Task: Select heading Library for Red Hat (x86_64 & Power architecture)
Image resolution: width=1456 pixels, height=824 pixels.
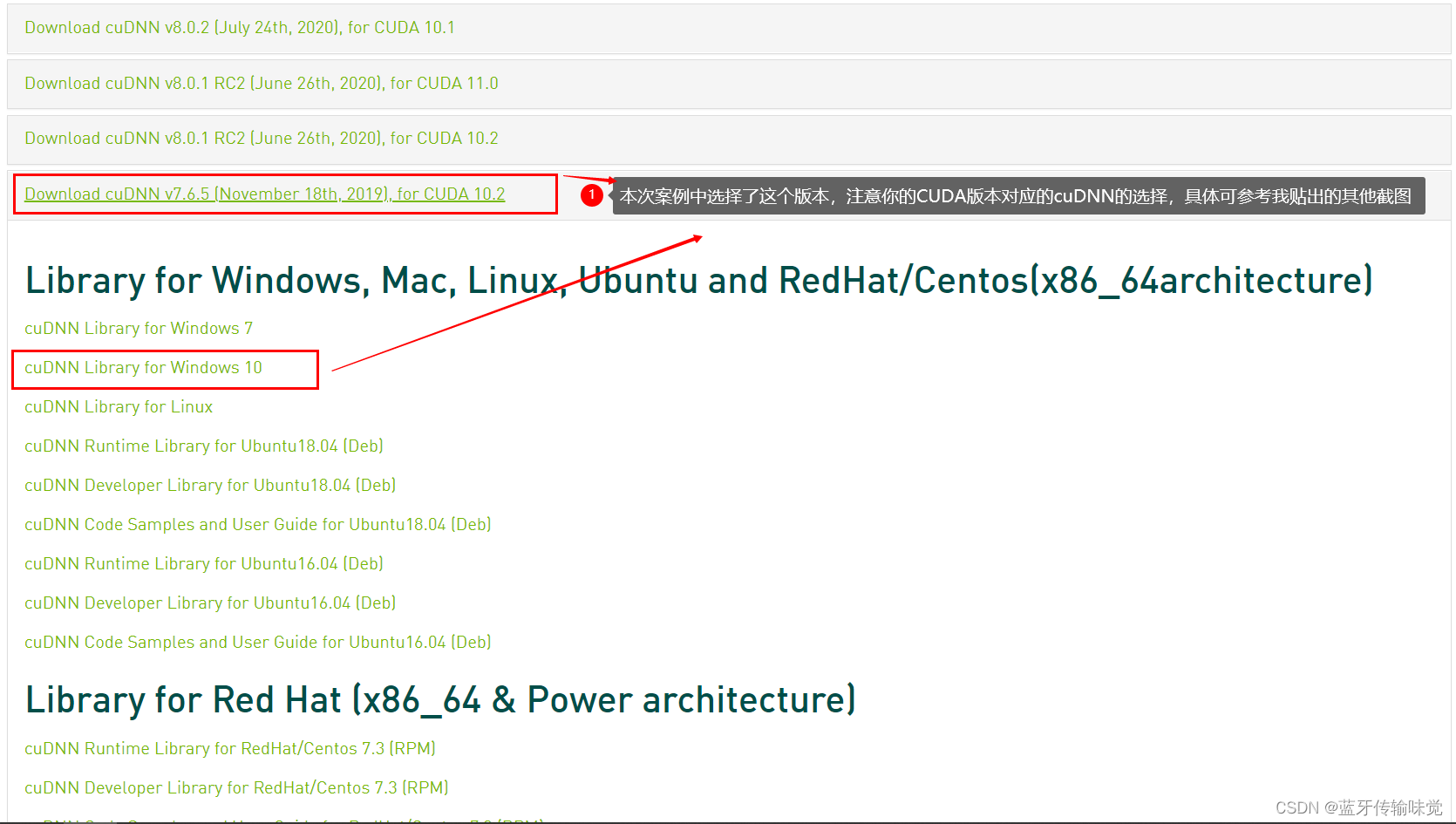Action: (x=440, y=699)
